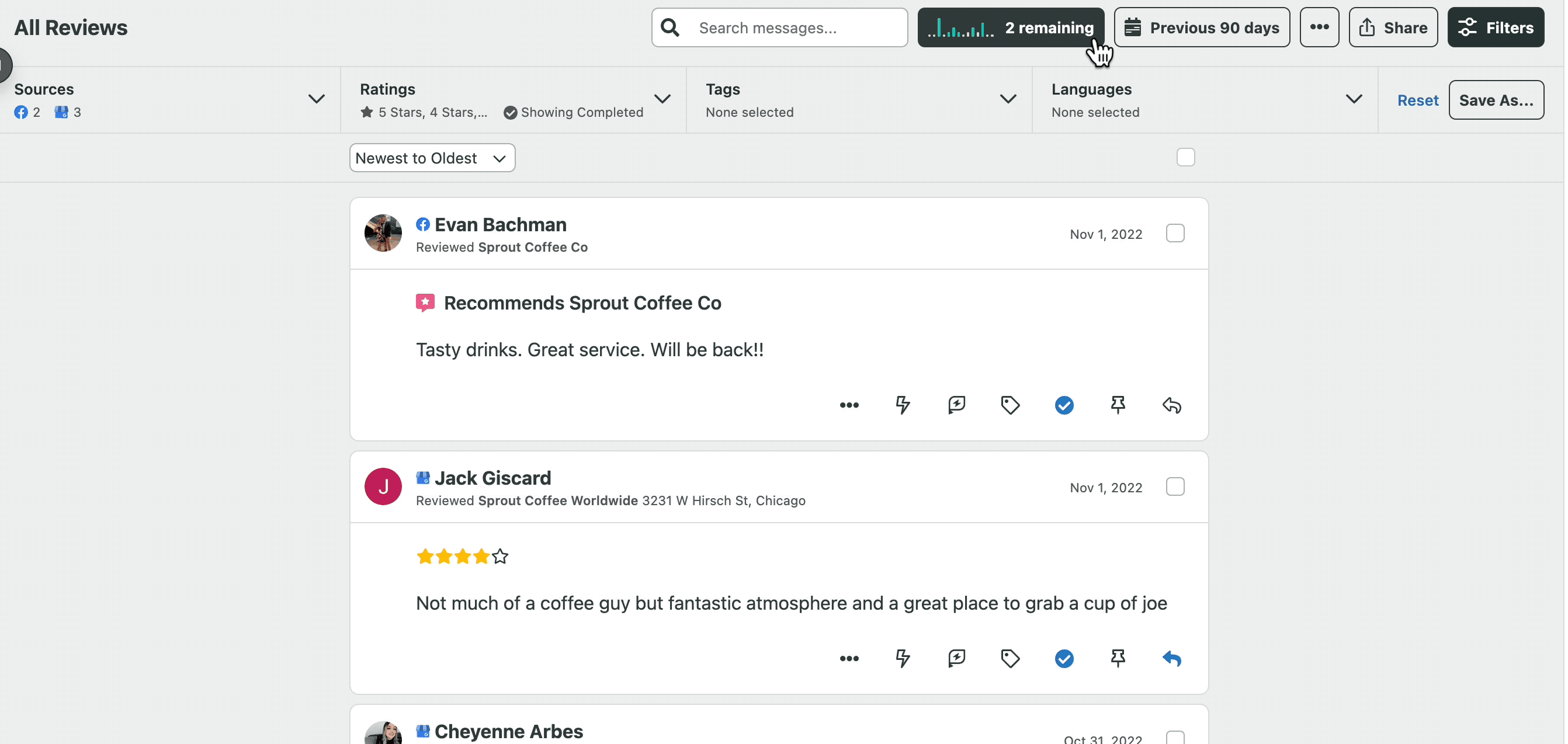Screen dimensions: 1568x744
Task: Tag Evan Bachman's review
Action: pyautogui.click(x=1011, y=405)
